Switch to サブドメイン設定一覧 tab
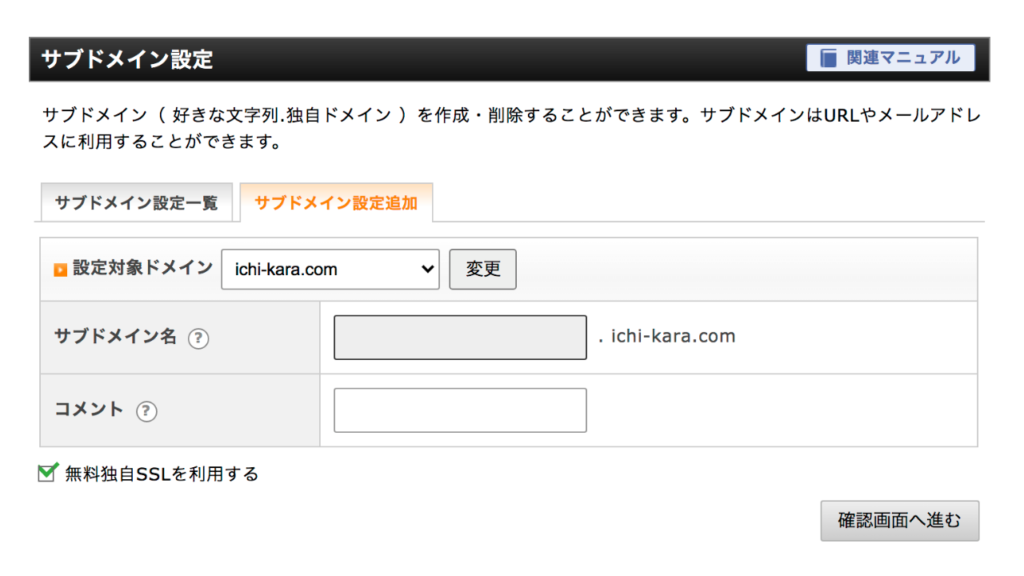The width and height of the screenshot is (1024, 576). (136, 203)
